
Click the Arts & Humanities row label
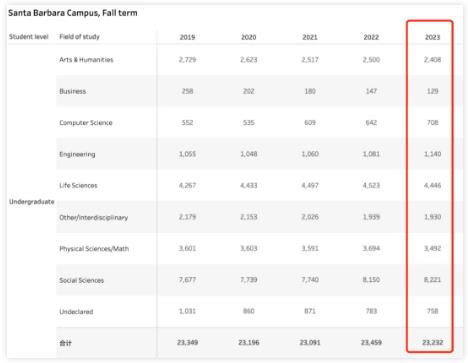pyautogui.click(x=86, y=60)
